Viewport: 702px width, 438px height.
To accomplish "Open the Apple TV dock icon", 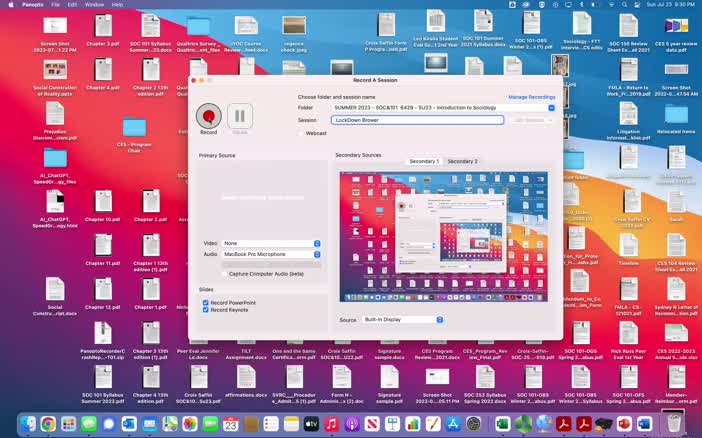I will pyautogui.click(x=311, y=424).
